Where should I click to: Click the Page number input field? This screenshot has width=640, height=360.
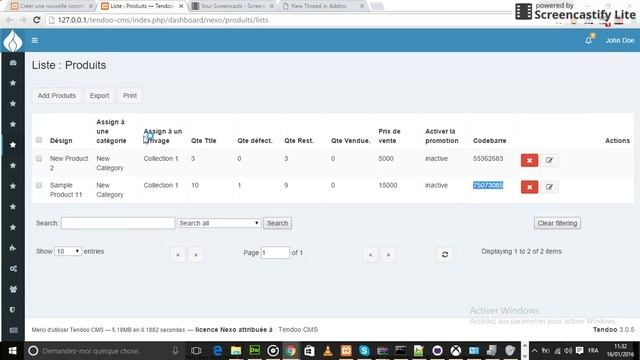[275, 253]
